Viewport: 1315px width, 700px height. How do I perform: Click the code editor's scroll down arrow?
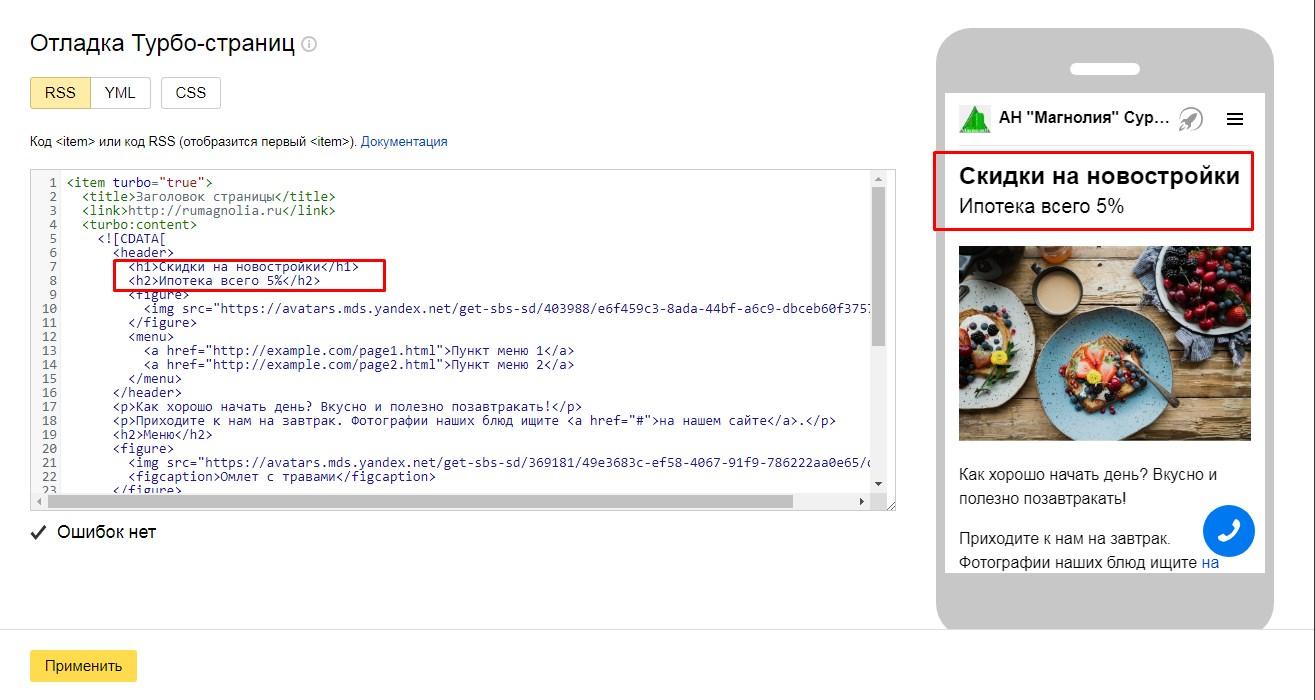878,484
